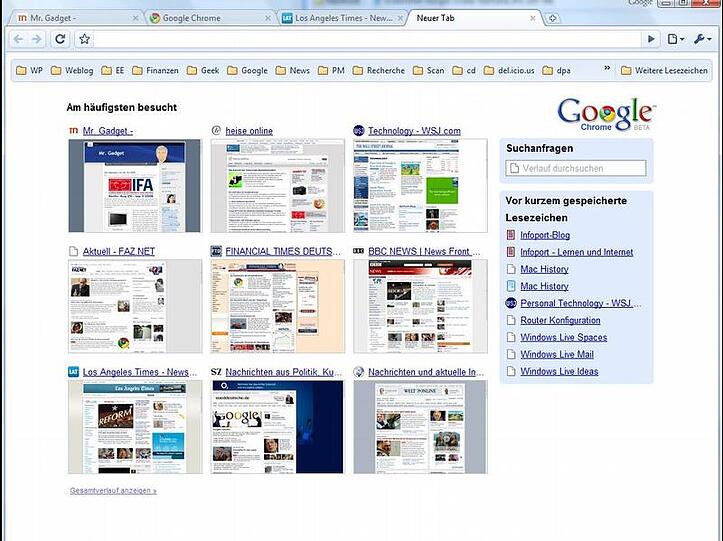Click the sueddeutsche.de page thumbnail
This screenshot has width=723, height=541.
(x=278, y=427)
